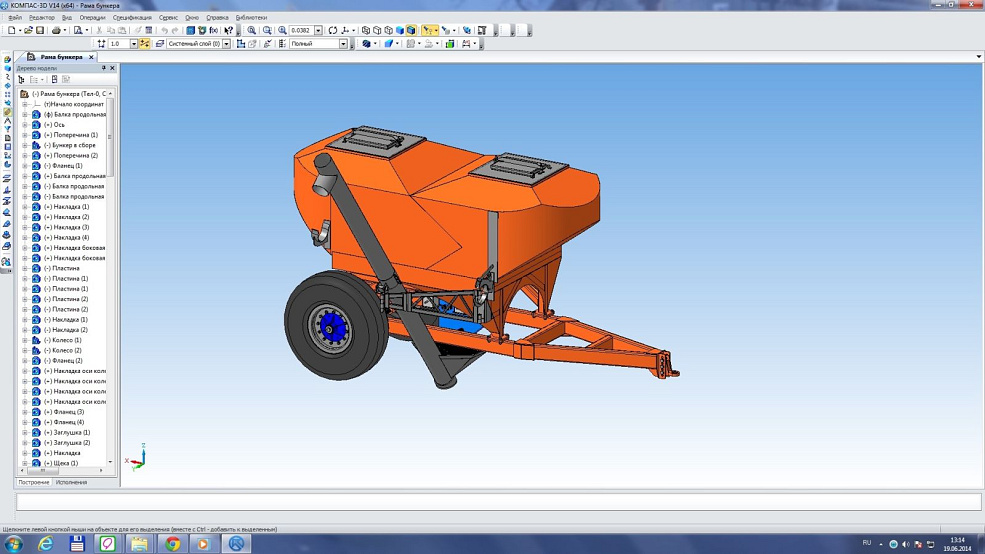Select the shaded with edges display mode

(411, 30)
